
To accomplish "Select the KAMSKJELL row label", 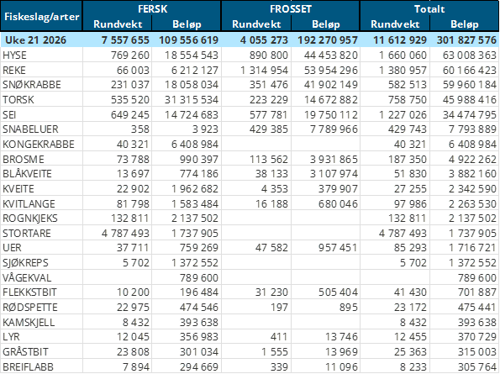I will tap(29, 322).
